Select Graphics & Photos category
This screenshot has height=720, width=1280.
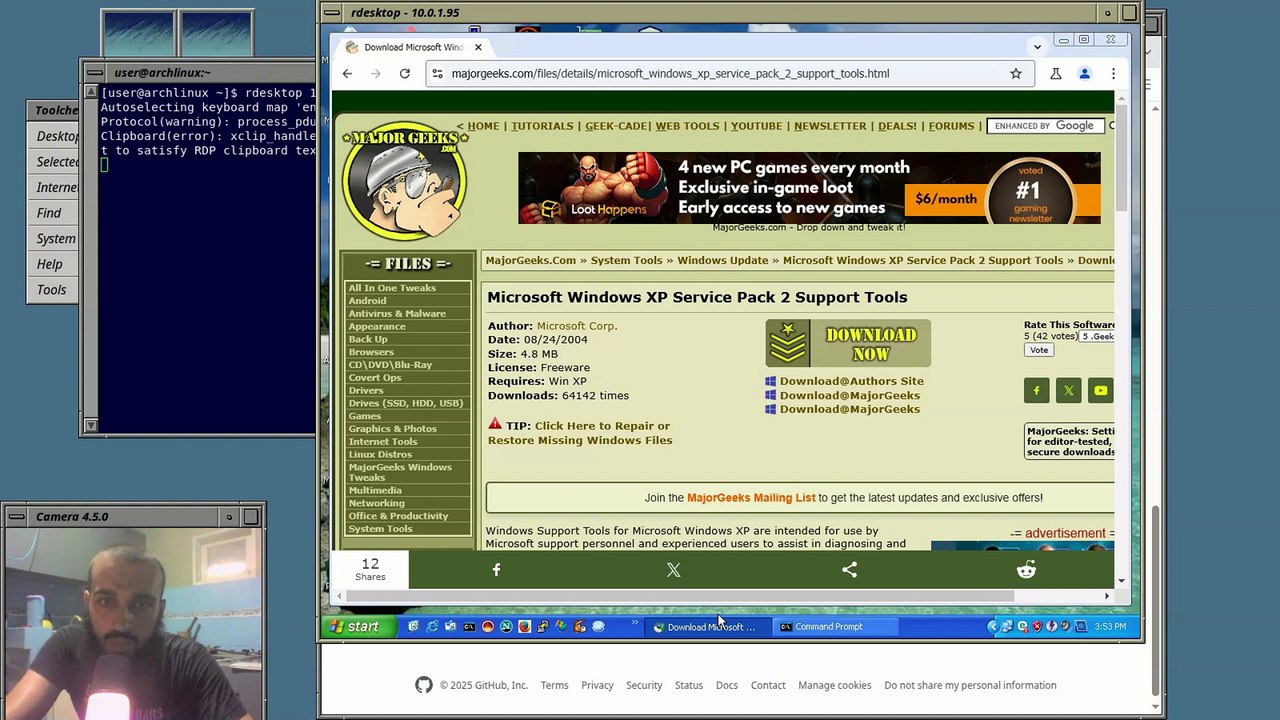(392, 429)
